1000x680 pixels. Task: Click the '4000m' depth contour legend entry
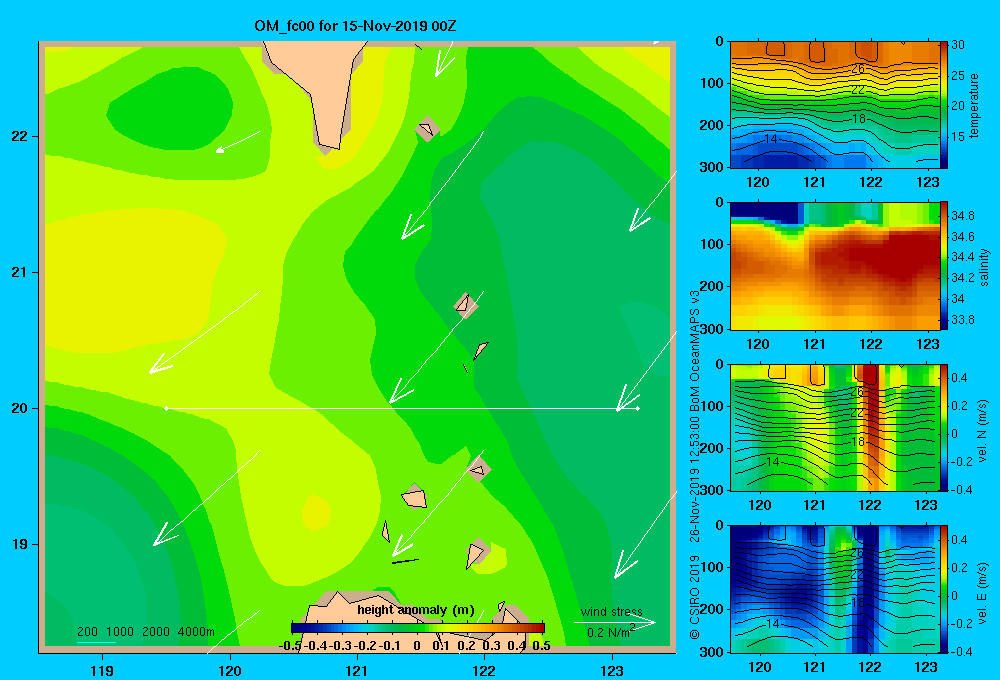(196, 632)
